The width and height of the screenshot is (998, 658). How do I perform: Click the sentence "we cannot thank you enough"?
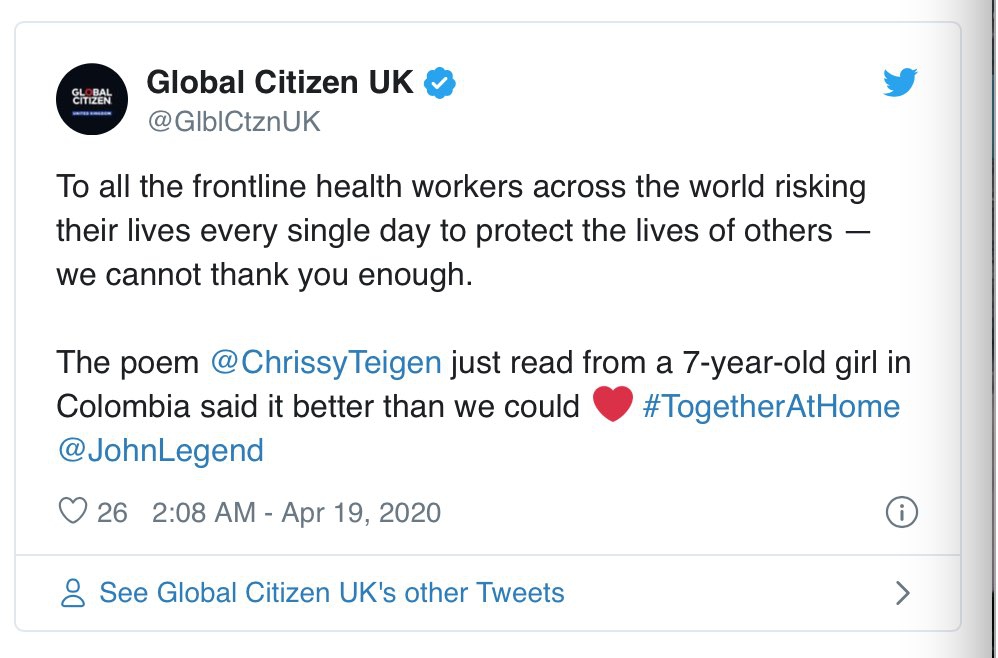pos(260,275)
